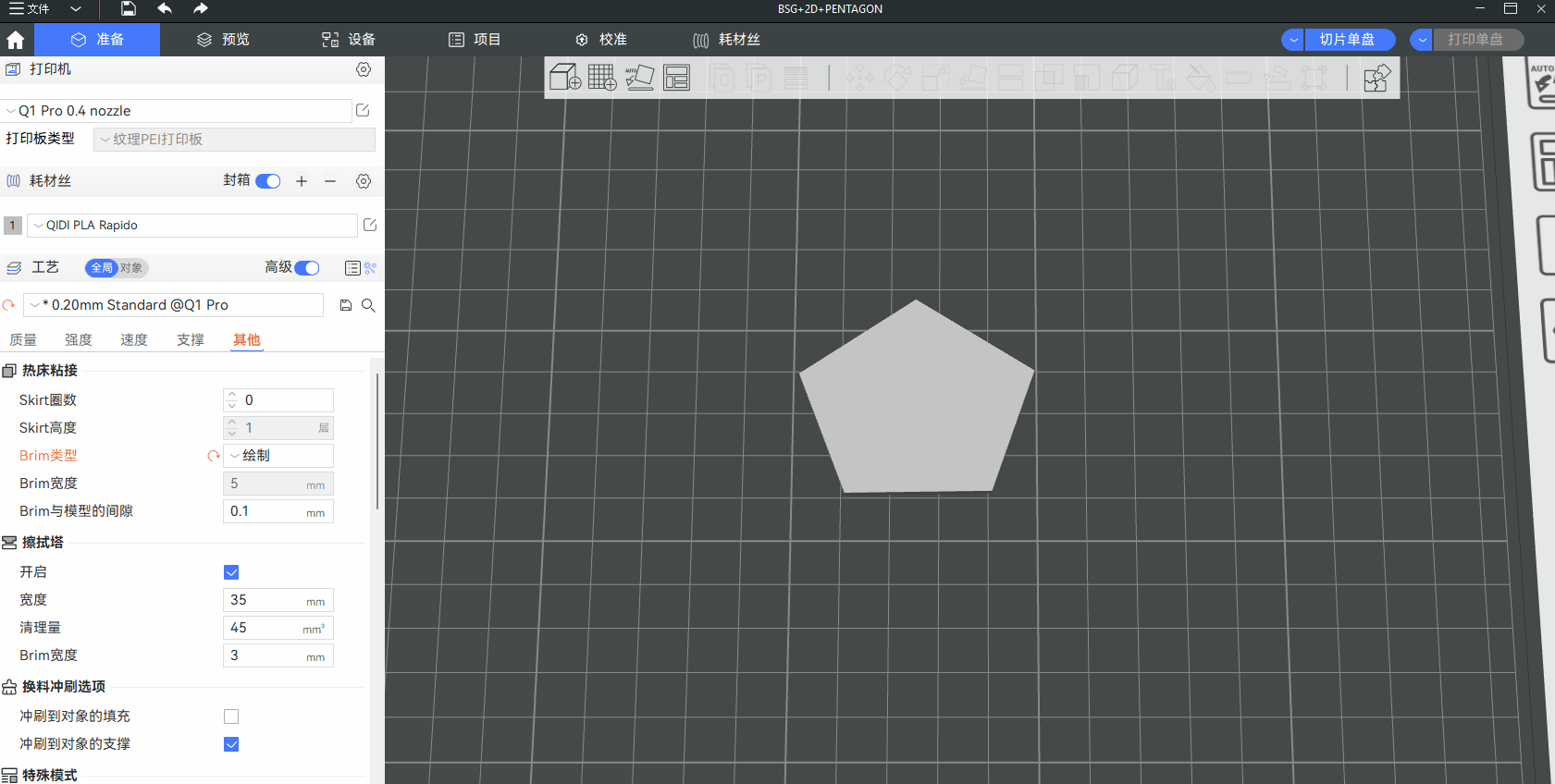
Task: Add a filament with the plus icon
Action: [302, 181]
